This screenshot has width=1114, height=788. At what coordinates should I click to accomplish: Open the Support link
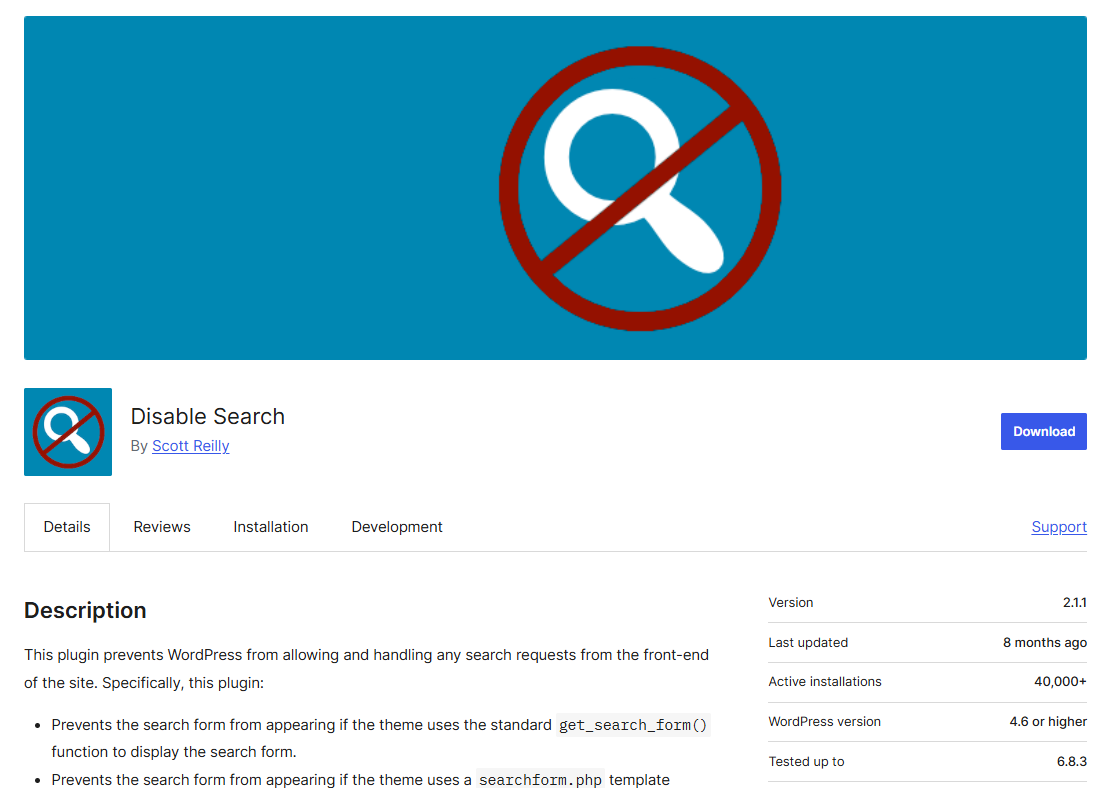pyautogui.click(x=1059, y=527)
